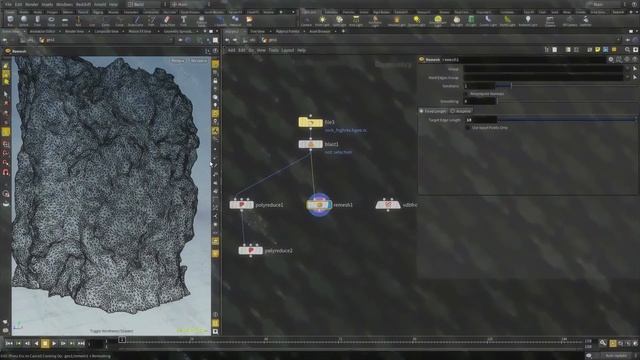640x360 pixels.
Task: Click the Box shelf tool
Action: tap(10, 20)
